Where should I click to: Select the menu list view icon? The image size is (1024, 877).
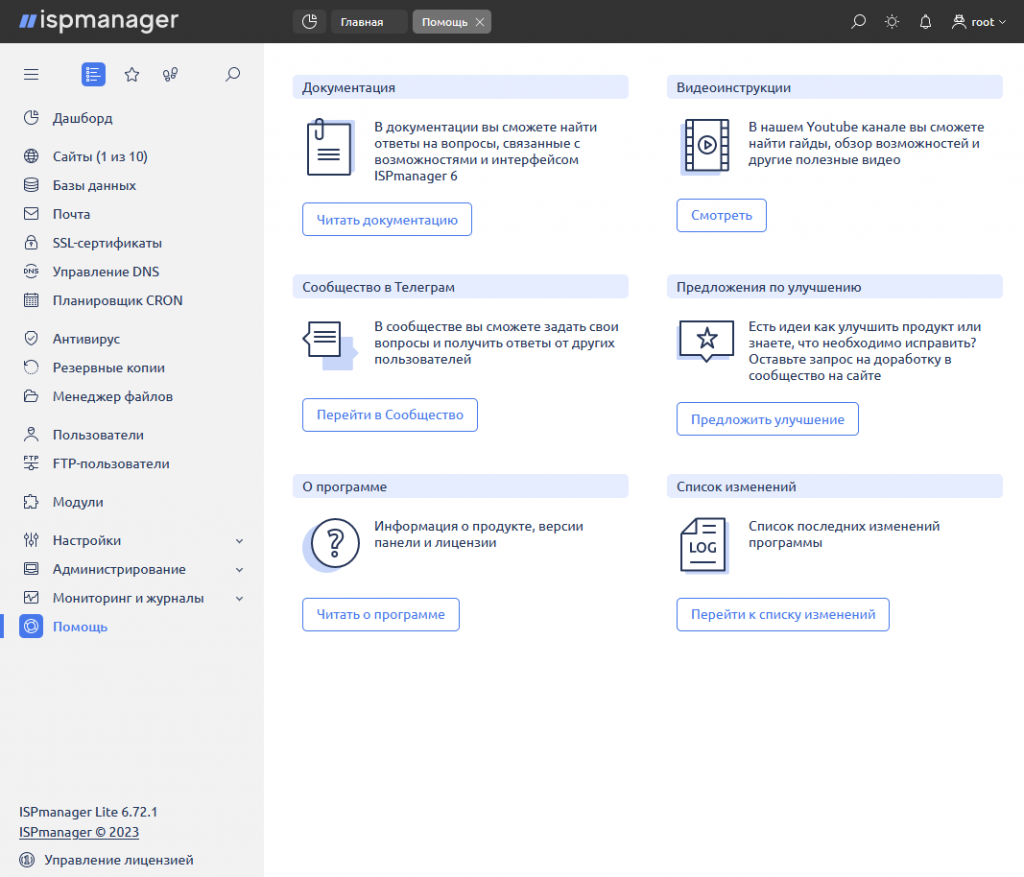pyautogui.click(x=93, y=74)
